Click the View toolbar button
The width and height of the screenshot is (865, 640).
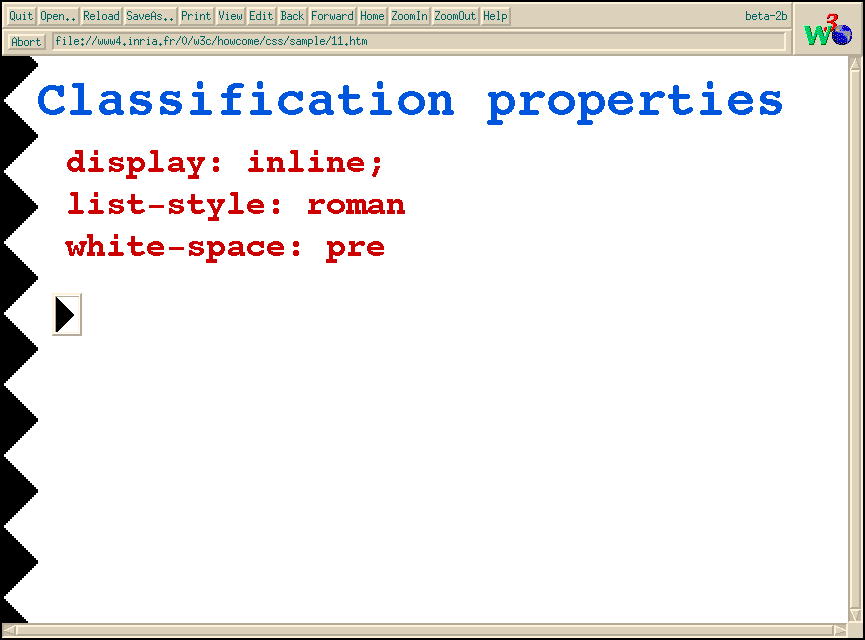pyautogui.click(x=231, y=16)
